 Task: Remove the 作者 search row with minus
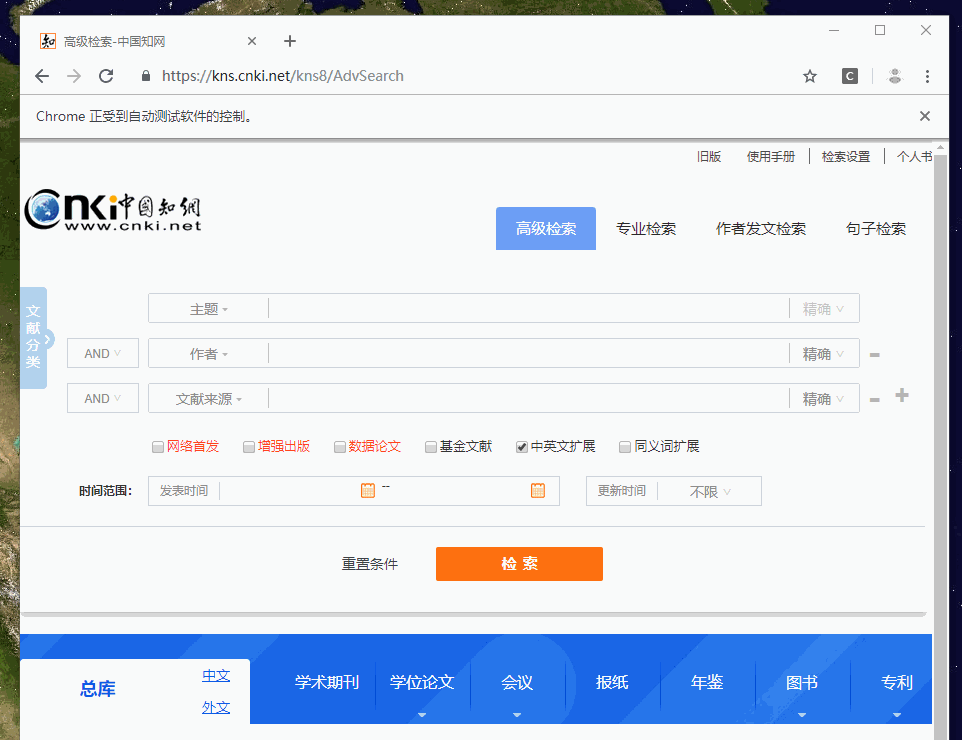pos(875,355)
